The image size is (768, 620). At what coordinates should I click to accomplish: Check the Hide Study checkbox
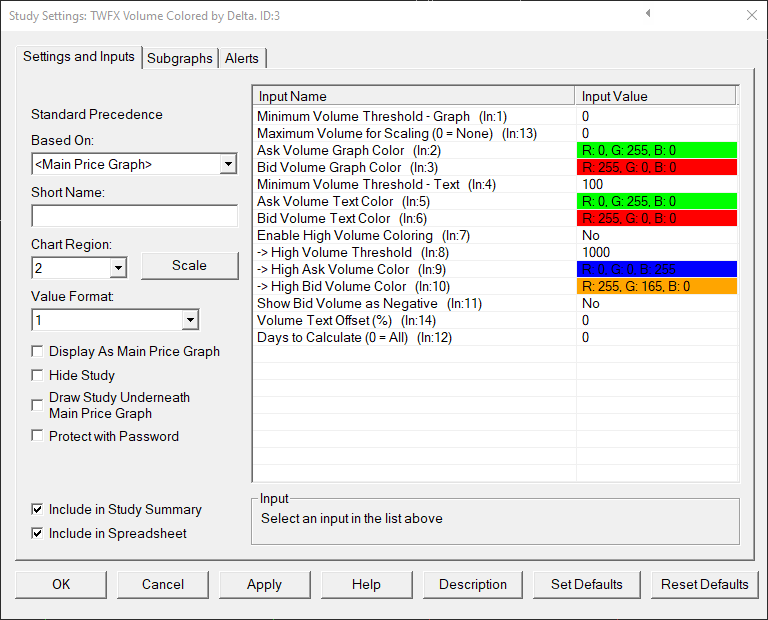click(x=38, y=375)
